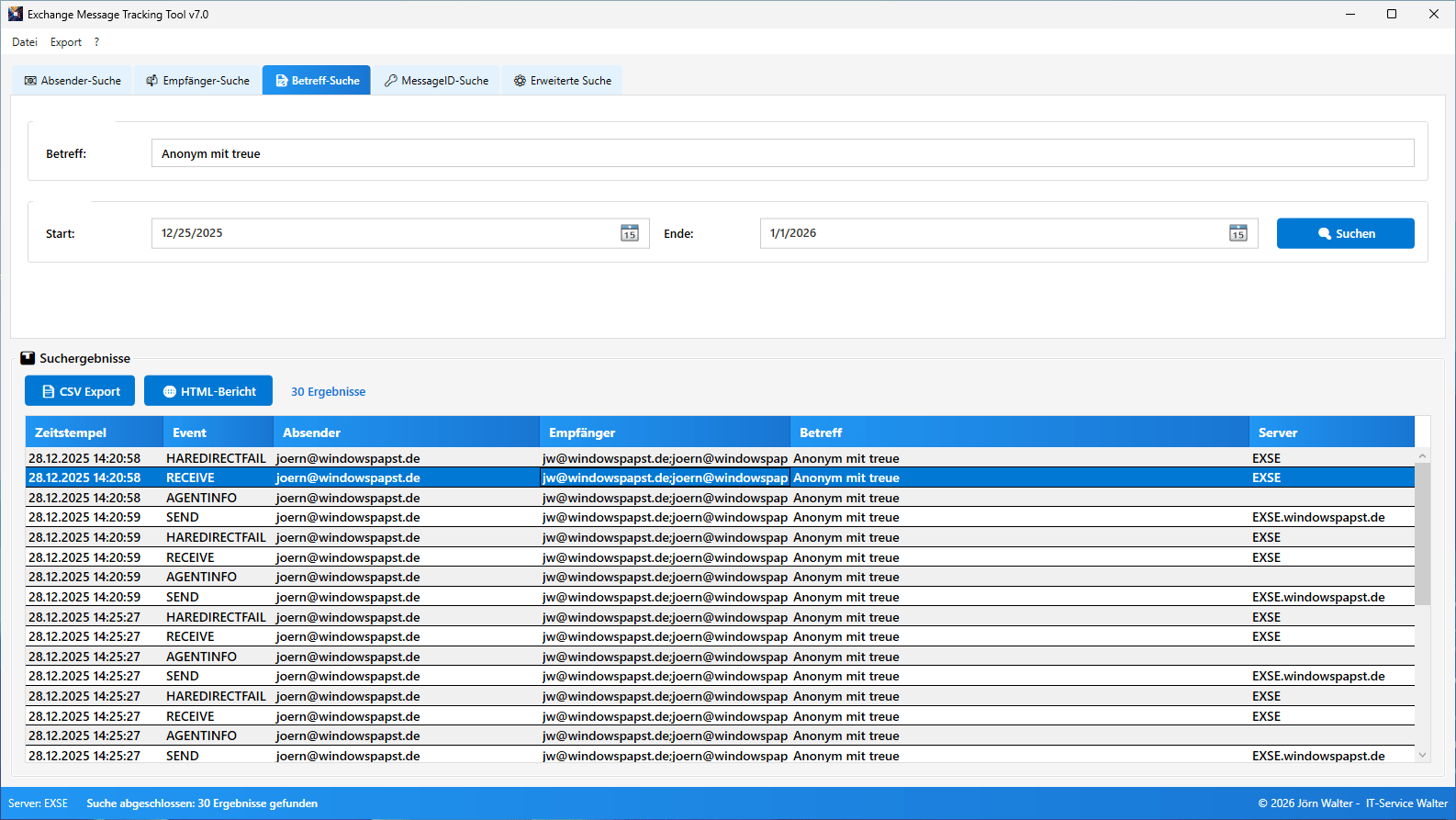
Task: Switch to the Absender-Suche tab
Action: pos(73,81)
